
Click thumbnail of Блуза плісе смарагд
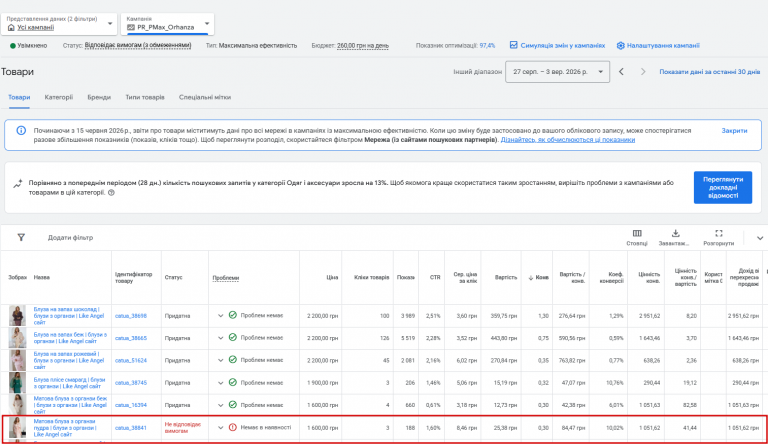(17, 383)
